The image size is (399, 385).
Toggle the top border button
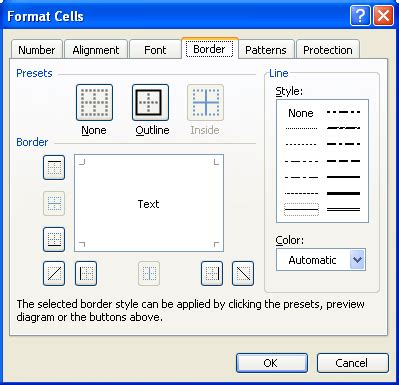pos(54,167)
